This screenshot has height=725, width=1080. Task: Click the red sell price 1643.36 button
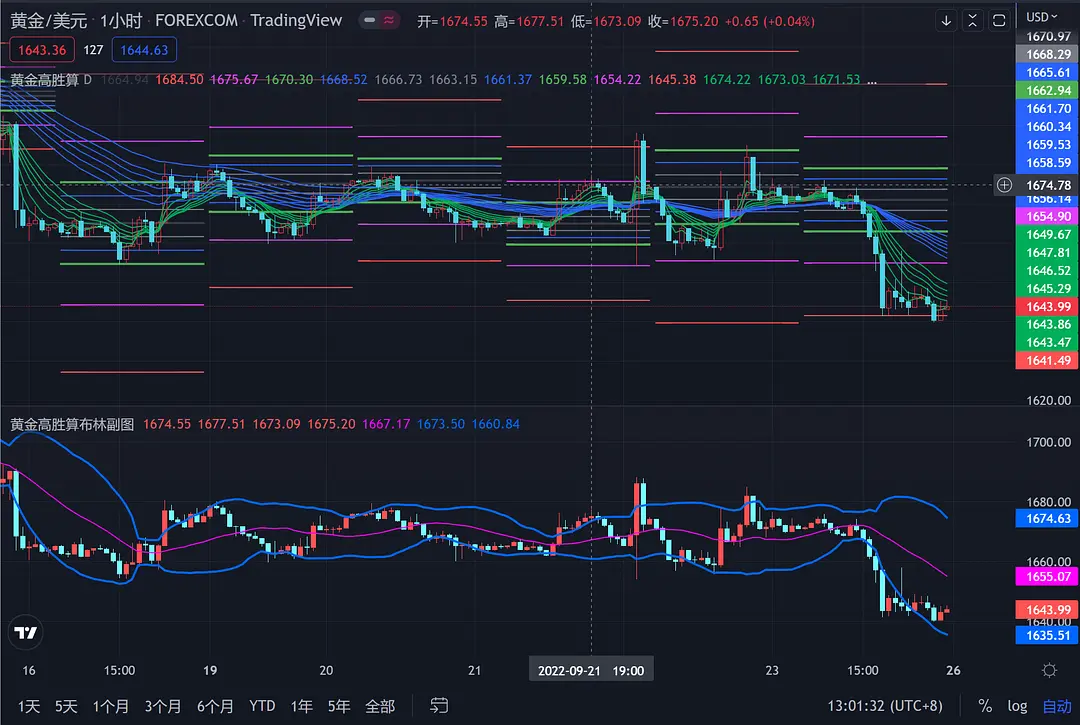click(x=41, y=50)
